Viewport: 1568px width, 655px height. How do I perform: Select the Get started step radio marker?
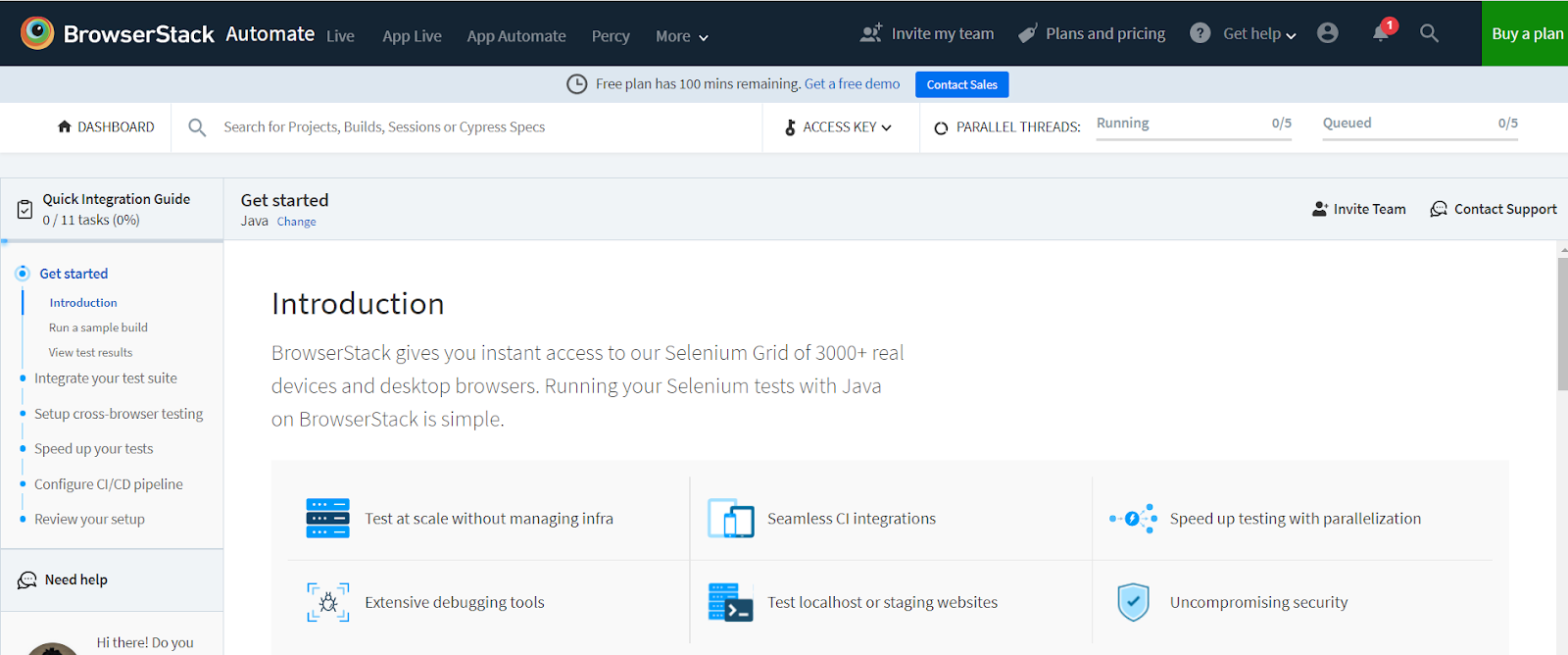(23, 274)
